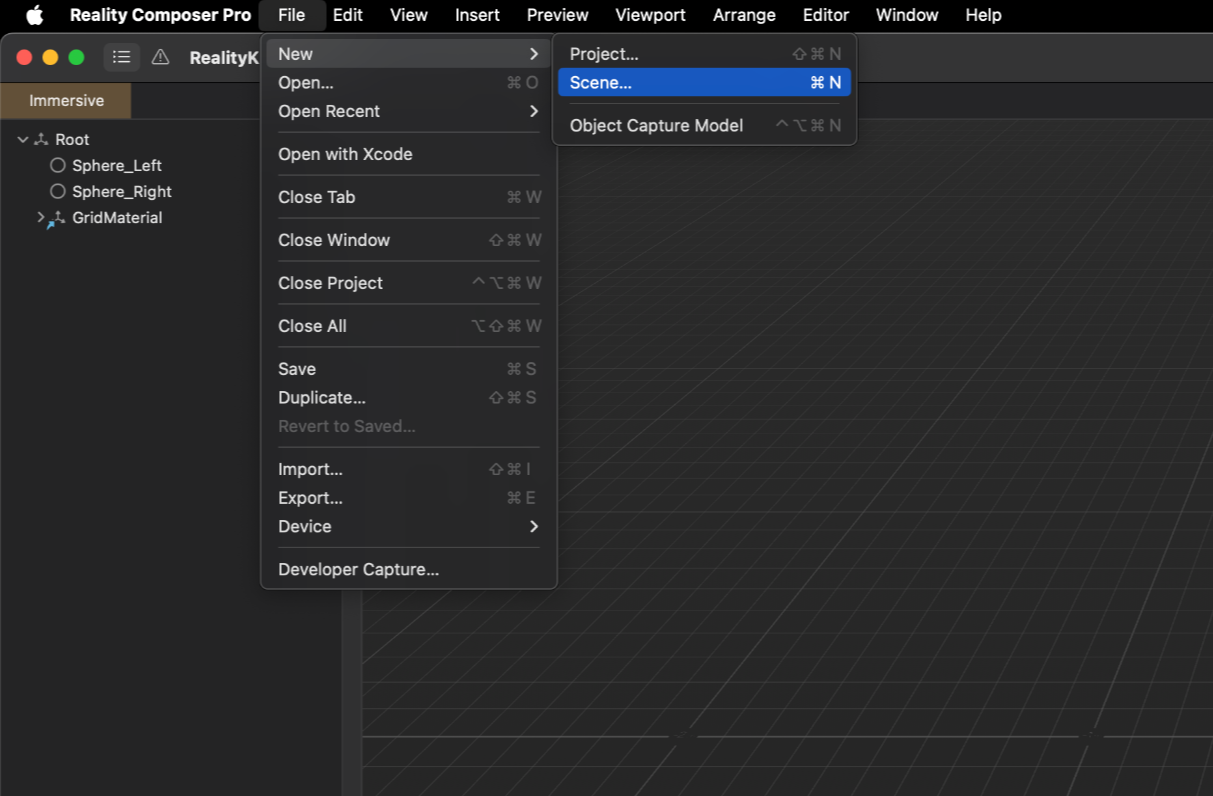Choose Open… in File menu
The width and height of the screenshot is (1213, 796).
[x=409, y=83]
